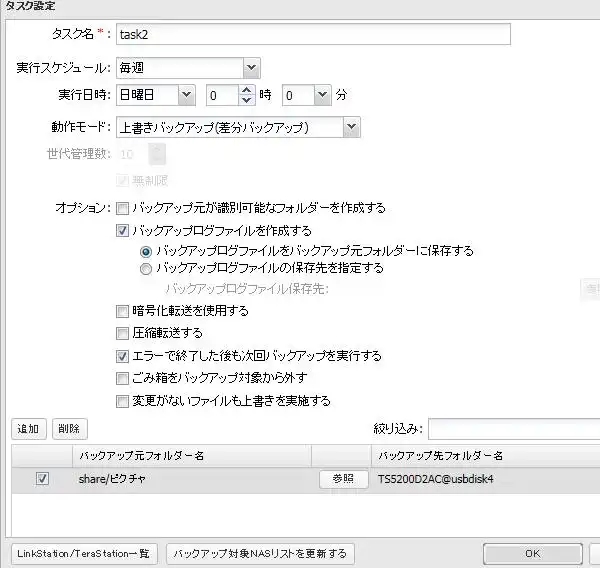Open the minutes dropdown
Viewport: 600px width, 568px height.
click(x=321, y=95)
